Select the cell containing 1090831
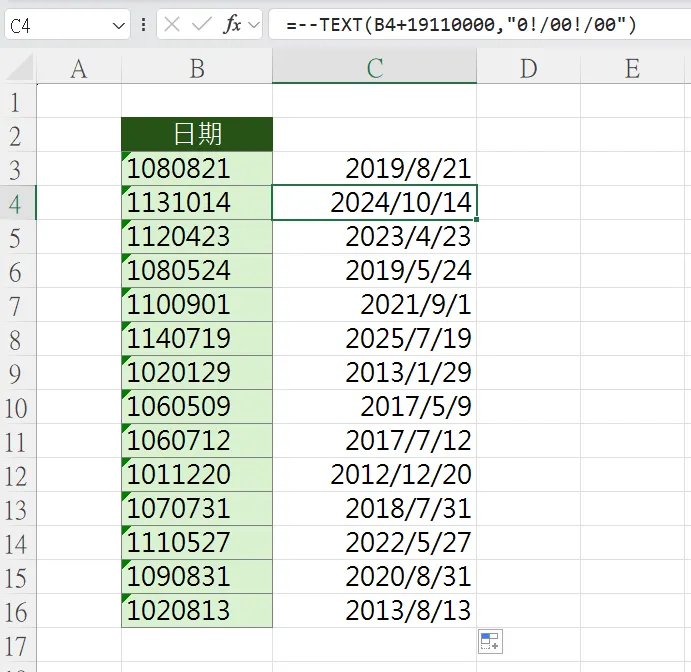 [197, 576]
